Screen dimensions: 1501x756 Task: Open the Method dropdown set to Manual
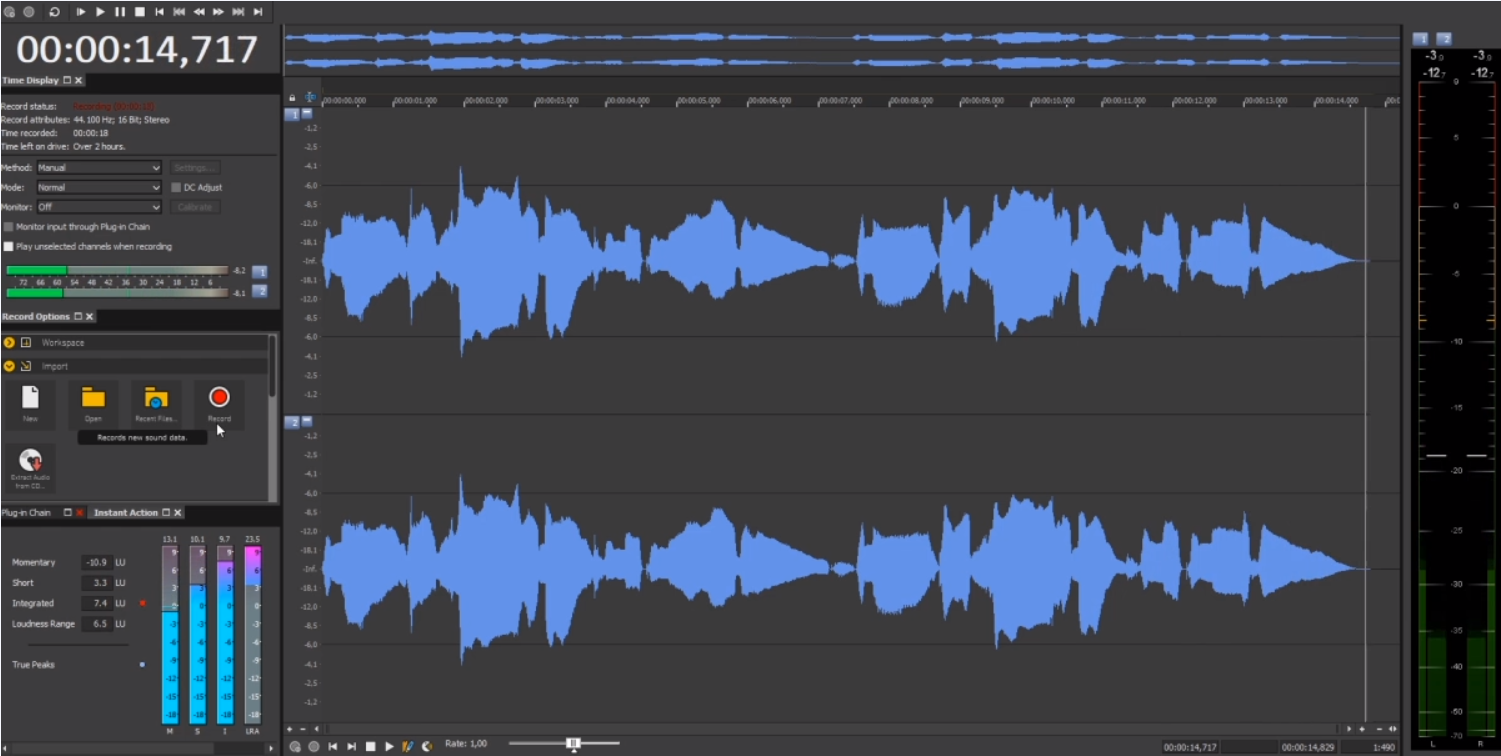point(99,168)
